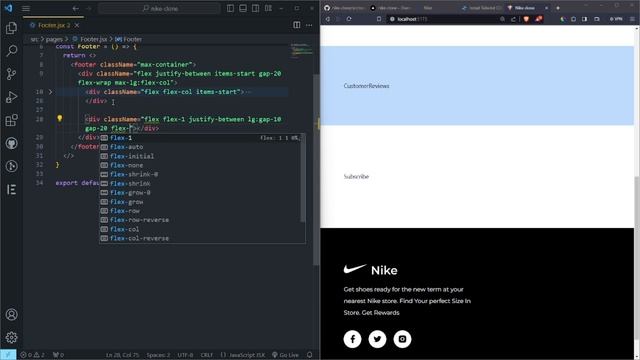
Task: Toggle the secondary side bar layout icon
Action: coord(256,8)
